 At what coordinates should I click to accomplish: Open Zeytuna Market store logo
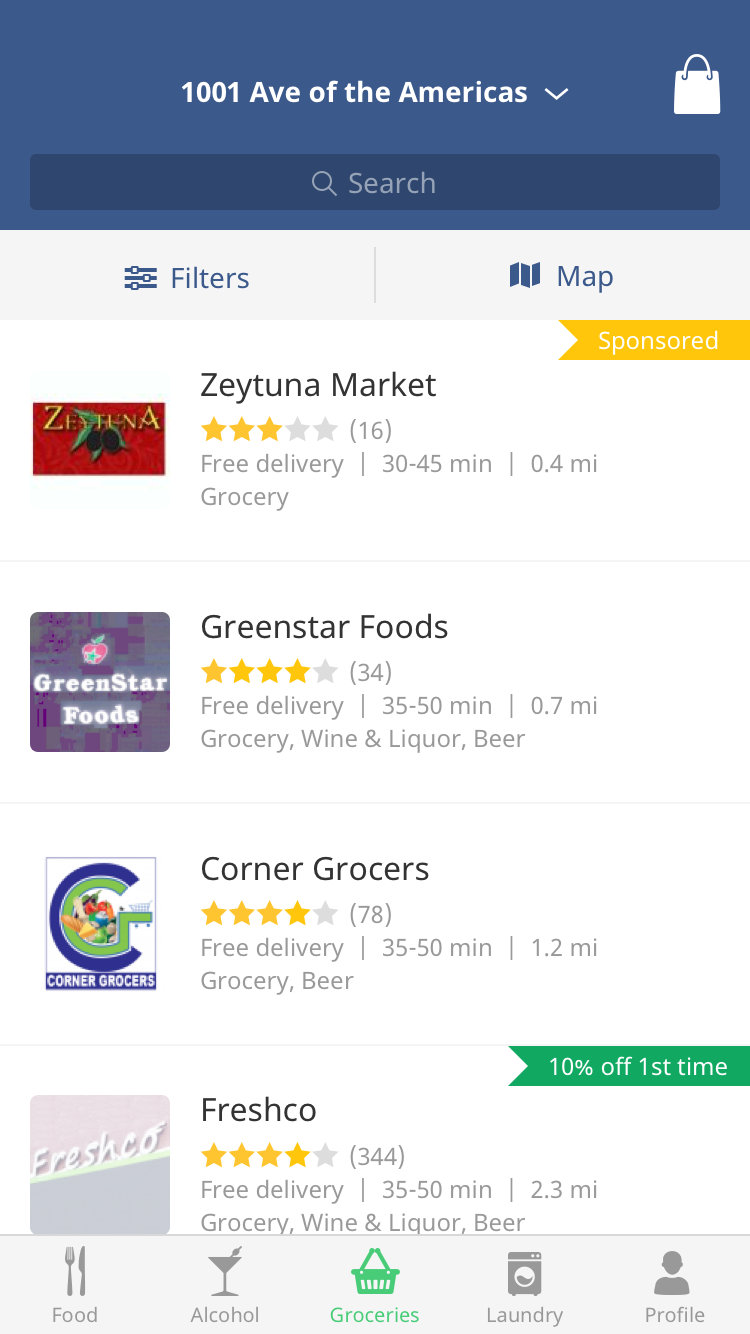coord(99,439)
